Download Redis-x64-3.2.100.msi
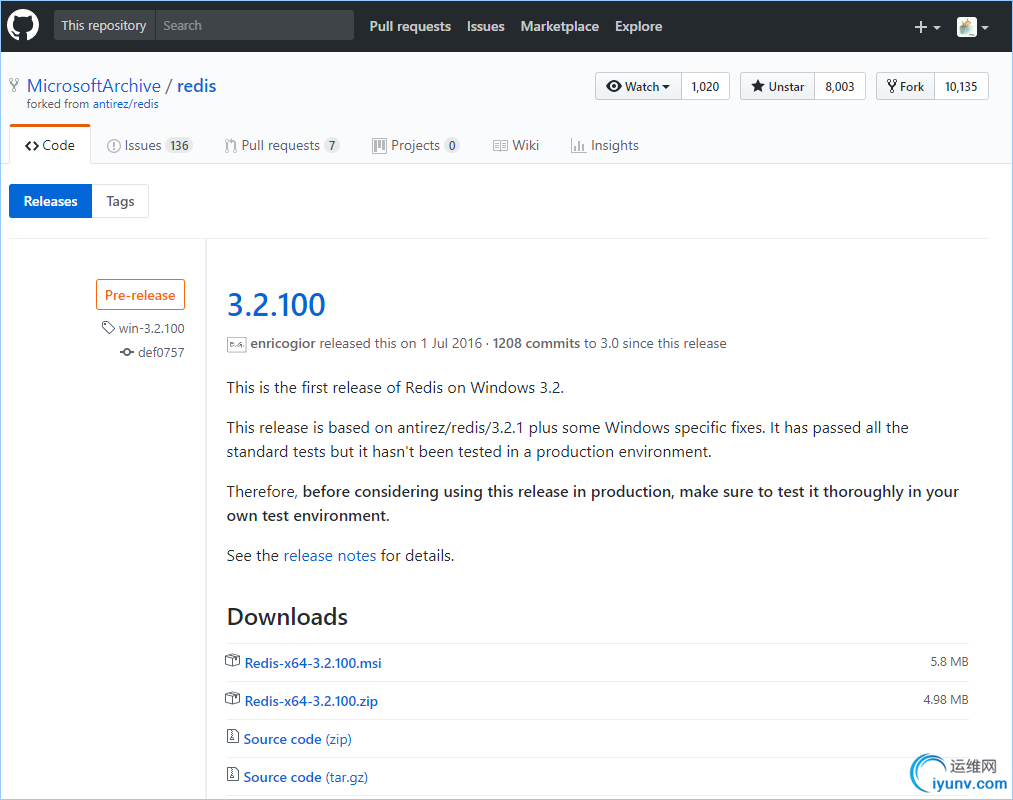This screenshot has height=800, width=1013. (313, 663)
